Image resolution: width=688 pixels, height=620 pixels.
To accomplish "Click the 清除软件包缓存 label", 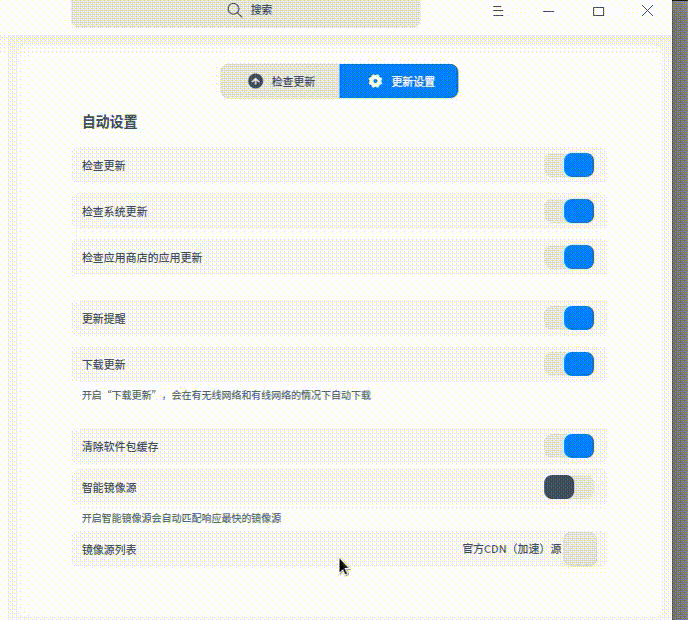I will coord(120,447).
